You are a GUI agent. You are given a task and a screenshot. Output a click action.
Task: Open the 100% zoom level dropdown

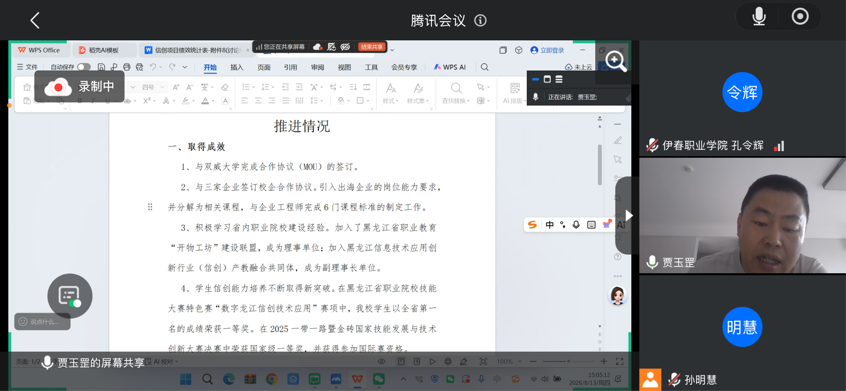point(508,361)
